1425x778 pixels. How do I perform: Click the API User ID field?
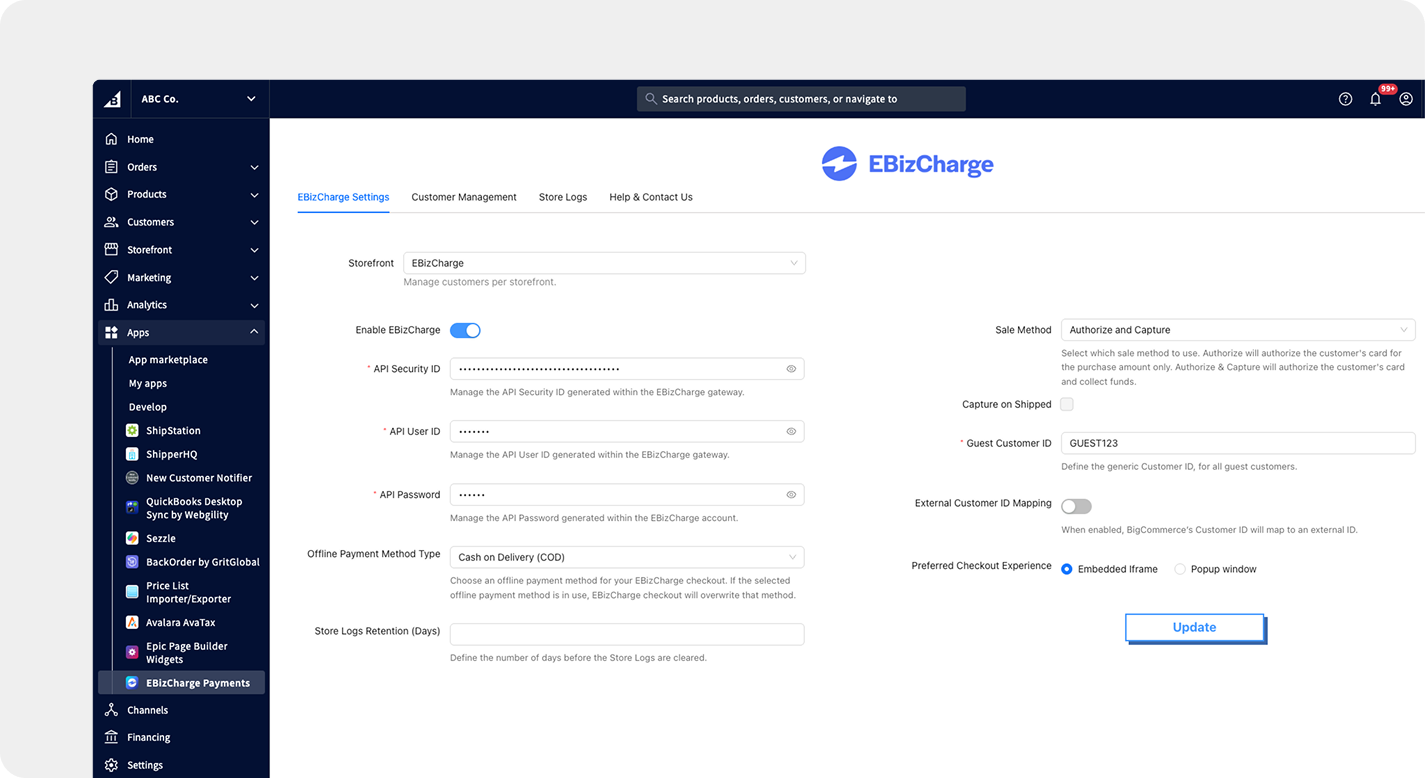point(627,432)
